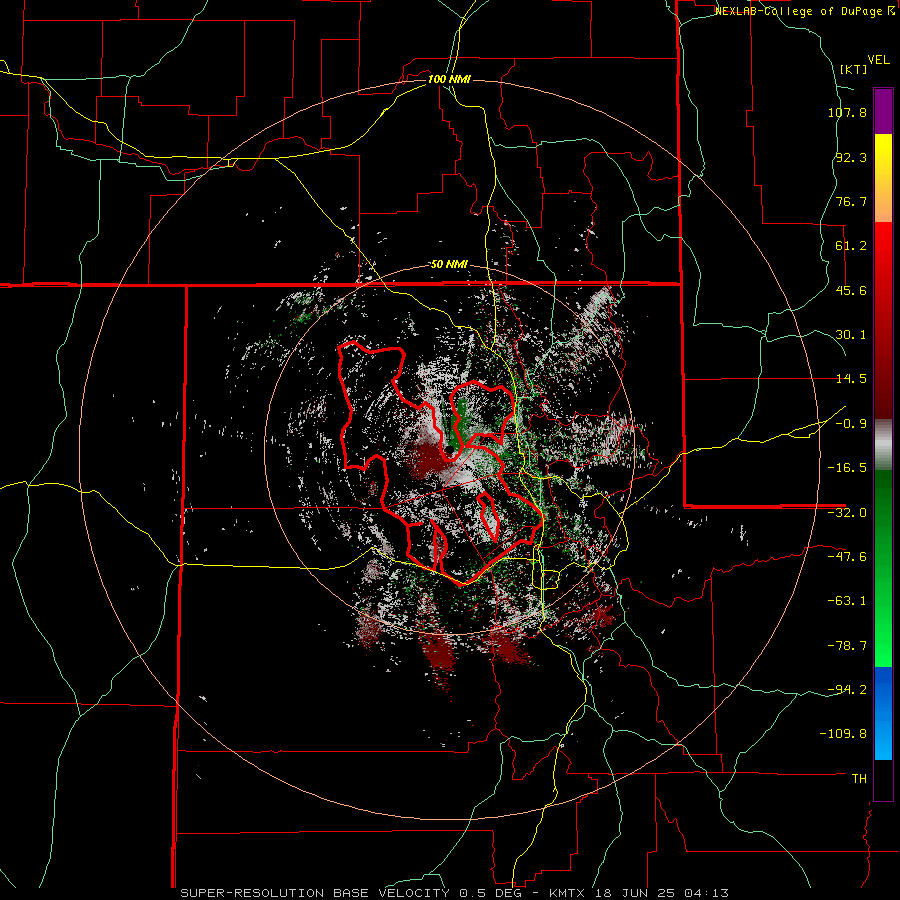
Task: Select the -32.0 scale value
Action: [x=847, y=513]
